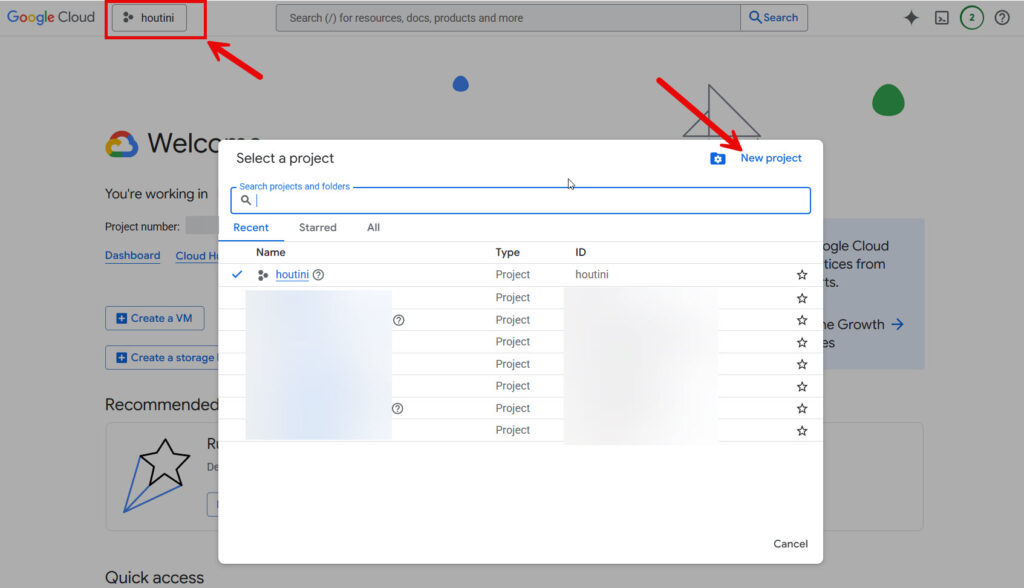Open the houtini project link
Image resolution: width=1024 pixels, height=588 pixels.
pyautogui.click(x=292, y=274)
